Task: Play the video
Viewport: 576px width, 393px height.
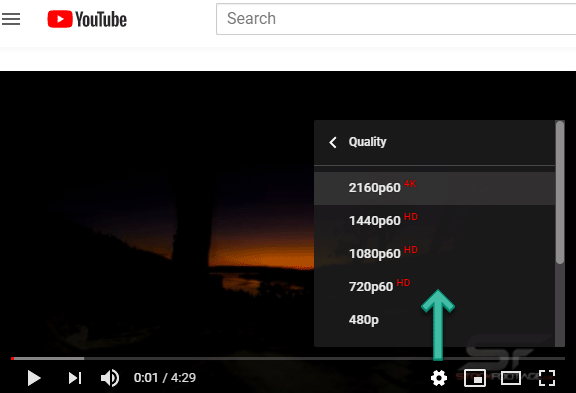Action: 34,378
